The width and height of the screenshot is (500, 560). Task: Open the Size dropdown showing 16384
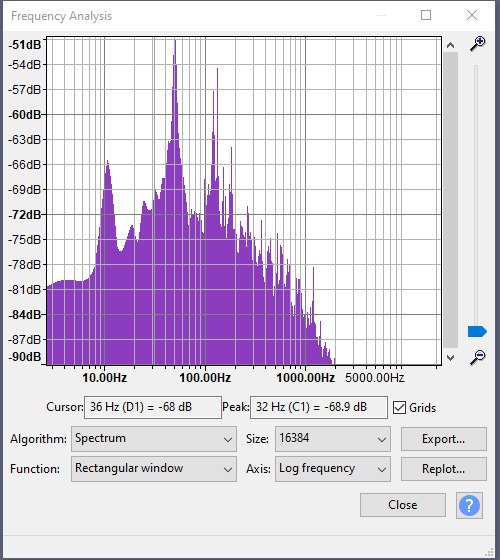click(x=332, y=439)
